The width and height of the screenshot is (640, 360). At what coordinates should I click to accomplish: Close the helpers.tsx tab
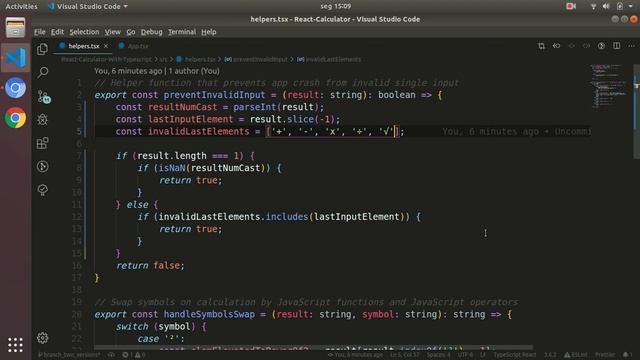[x=106, y=46]
